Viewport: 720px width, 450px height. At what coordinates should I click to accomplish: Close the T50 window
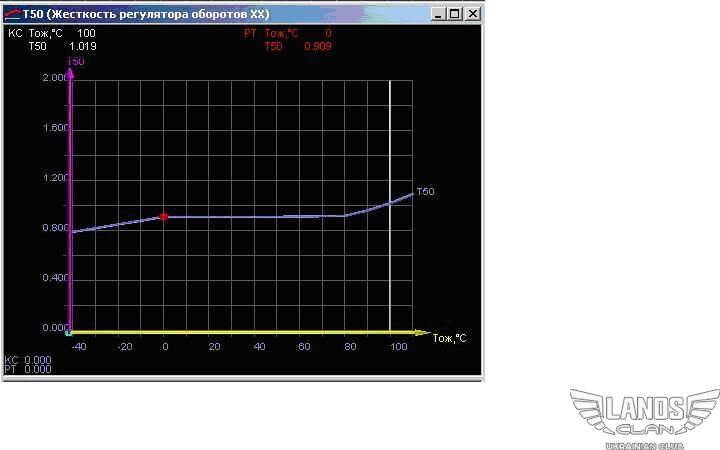[472, 14]
